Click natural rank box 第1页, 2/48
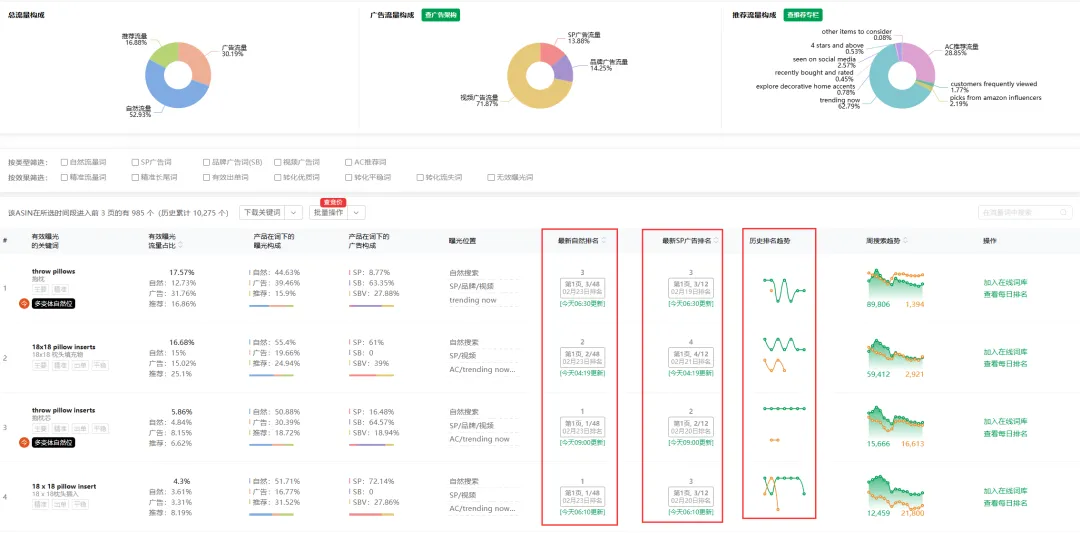Viewport: 1080px width, 540px height. coord(582,357)
